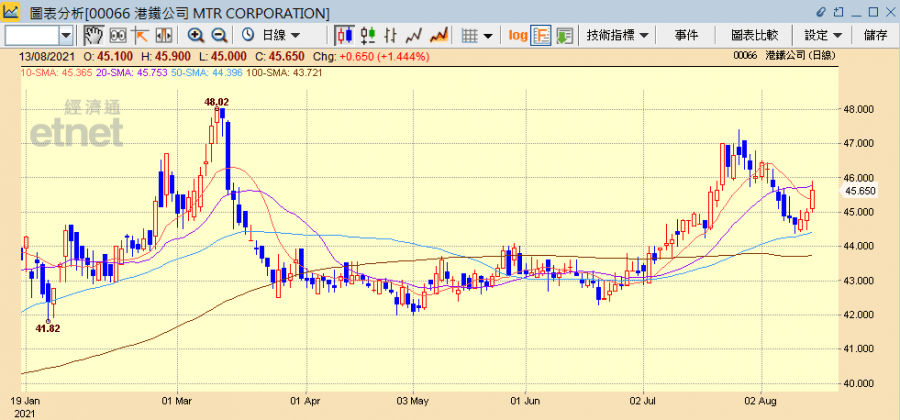Viewport: 900px width, 420px height.
Task: Click the zoom out magnifier
Action: [x=219, y=35]
